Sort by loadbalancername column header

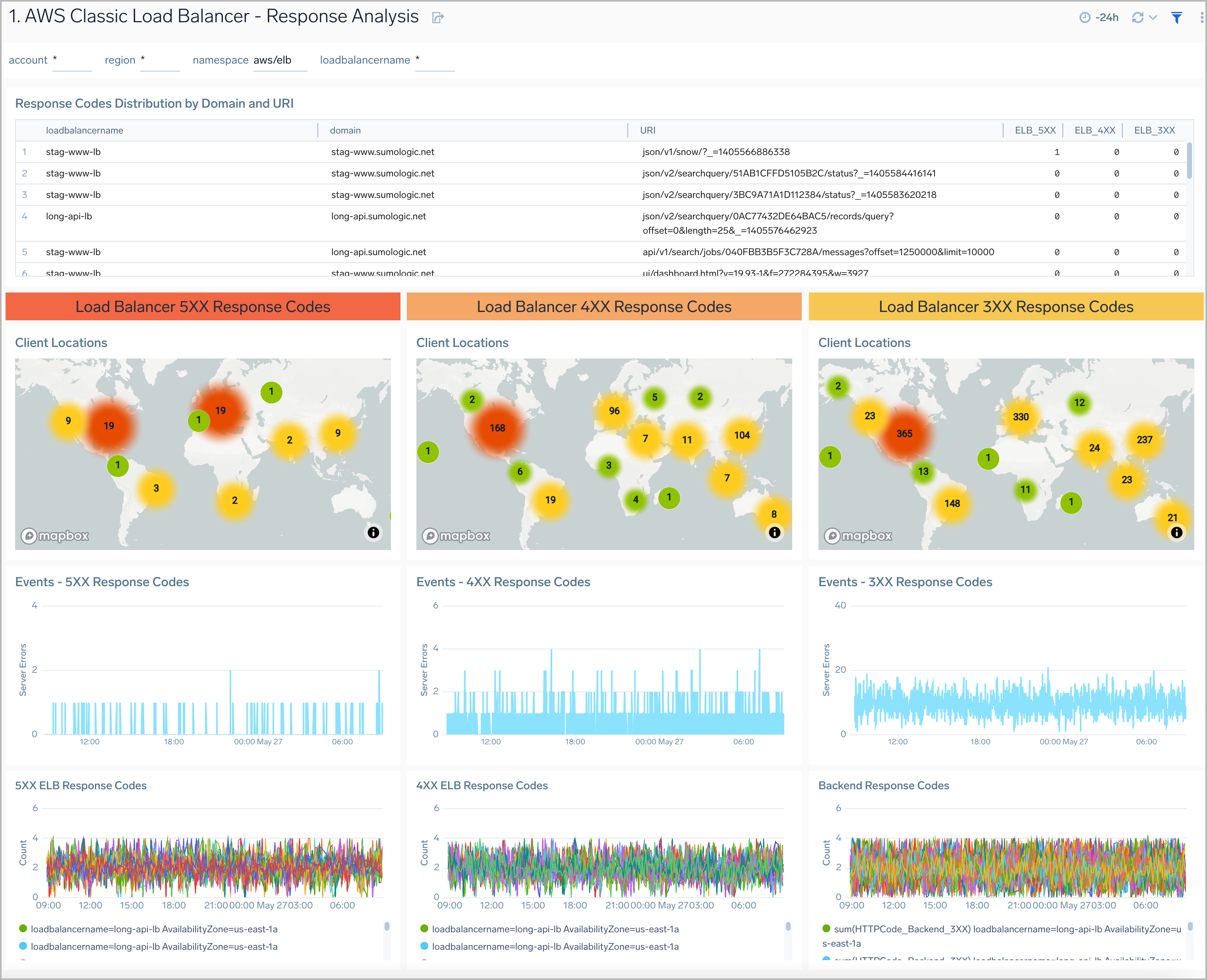tap(85, 130)
